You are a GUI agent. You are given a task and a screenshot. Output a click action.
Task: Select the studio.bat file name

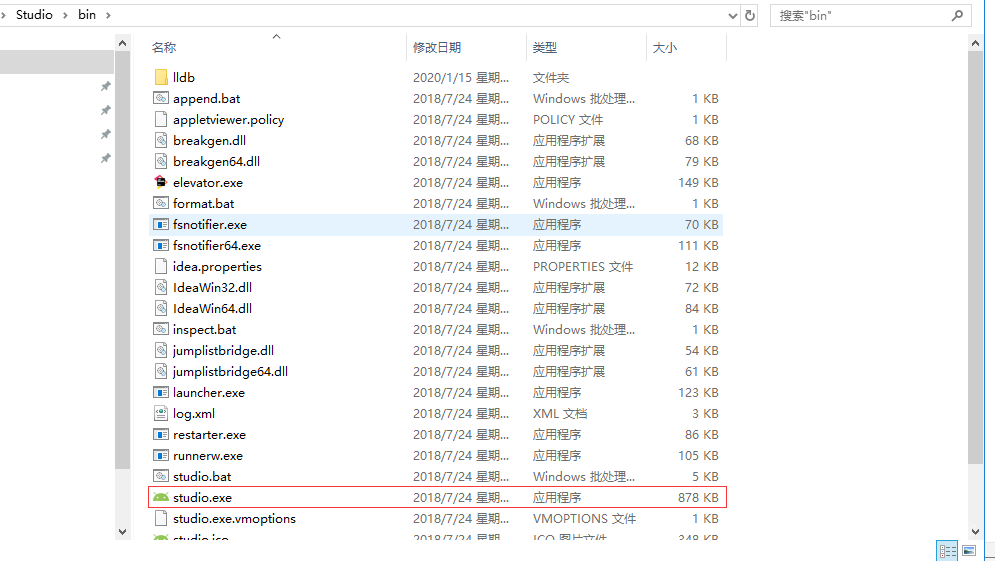pos(202,477)
